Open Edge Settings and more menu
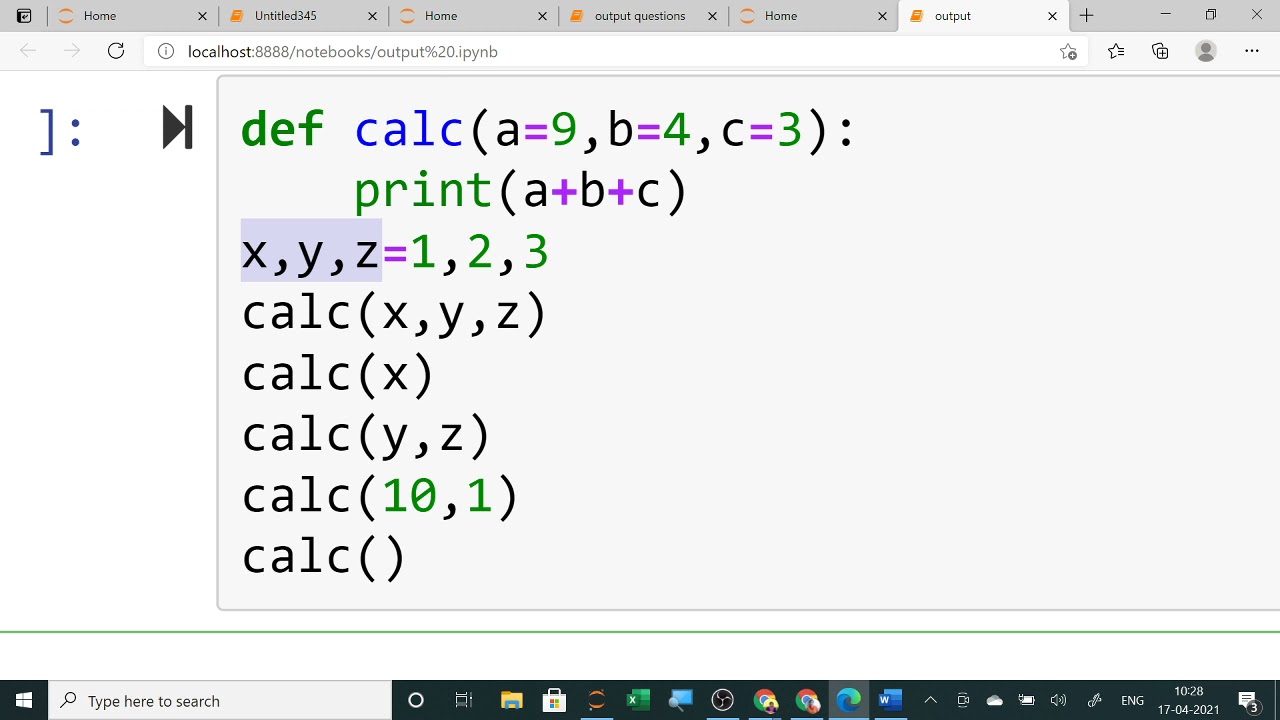The image size is (1280, 720). pyautogui.click(x=1252, y=51)
